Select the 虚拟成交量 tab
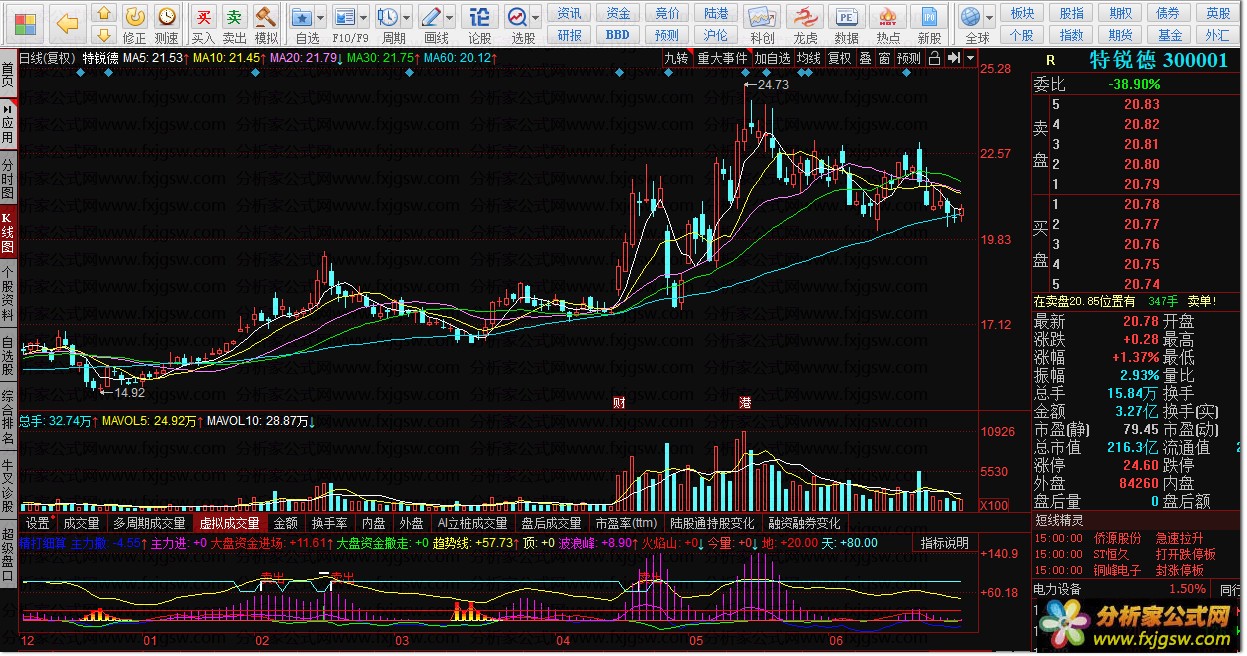Viewport: 1247px width, 656px height. coord(229,523)
